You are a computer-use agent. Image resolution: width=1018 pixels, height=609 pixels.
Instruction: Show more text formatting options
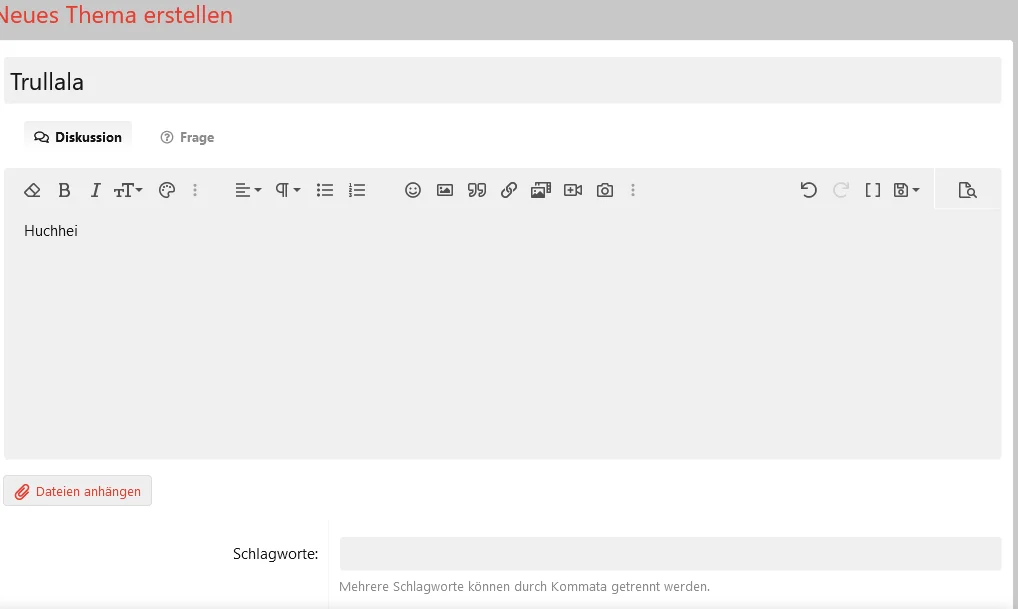click(x=195, y=190)
